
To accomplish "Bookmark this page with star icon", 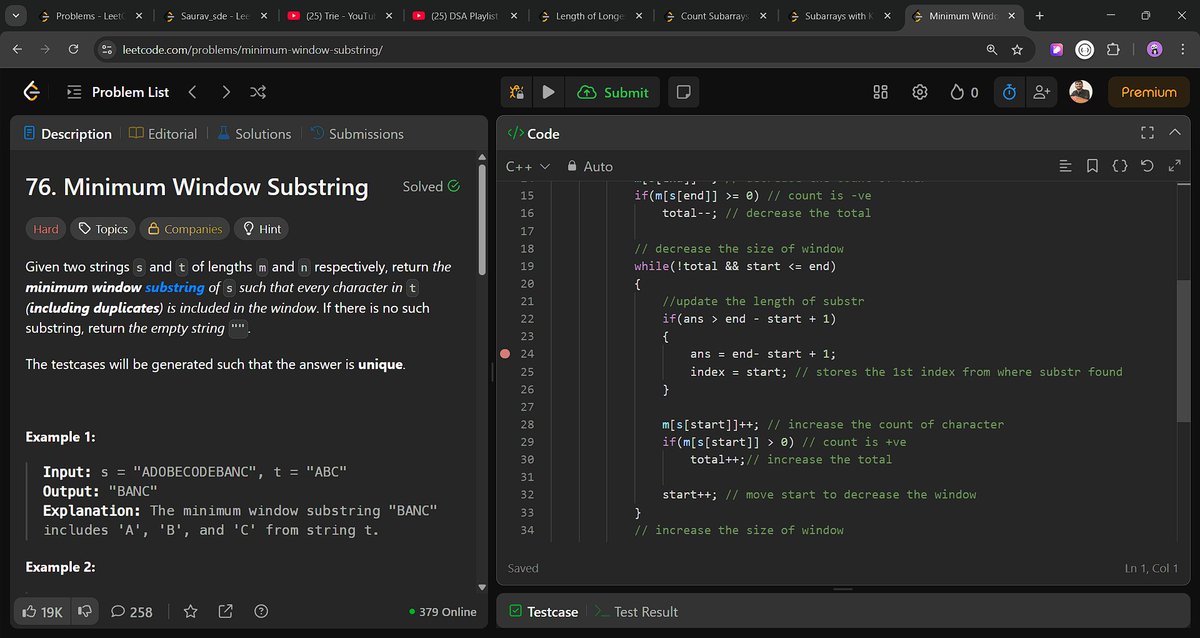I will [1017, 50].
